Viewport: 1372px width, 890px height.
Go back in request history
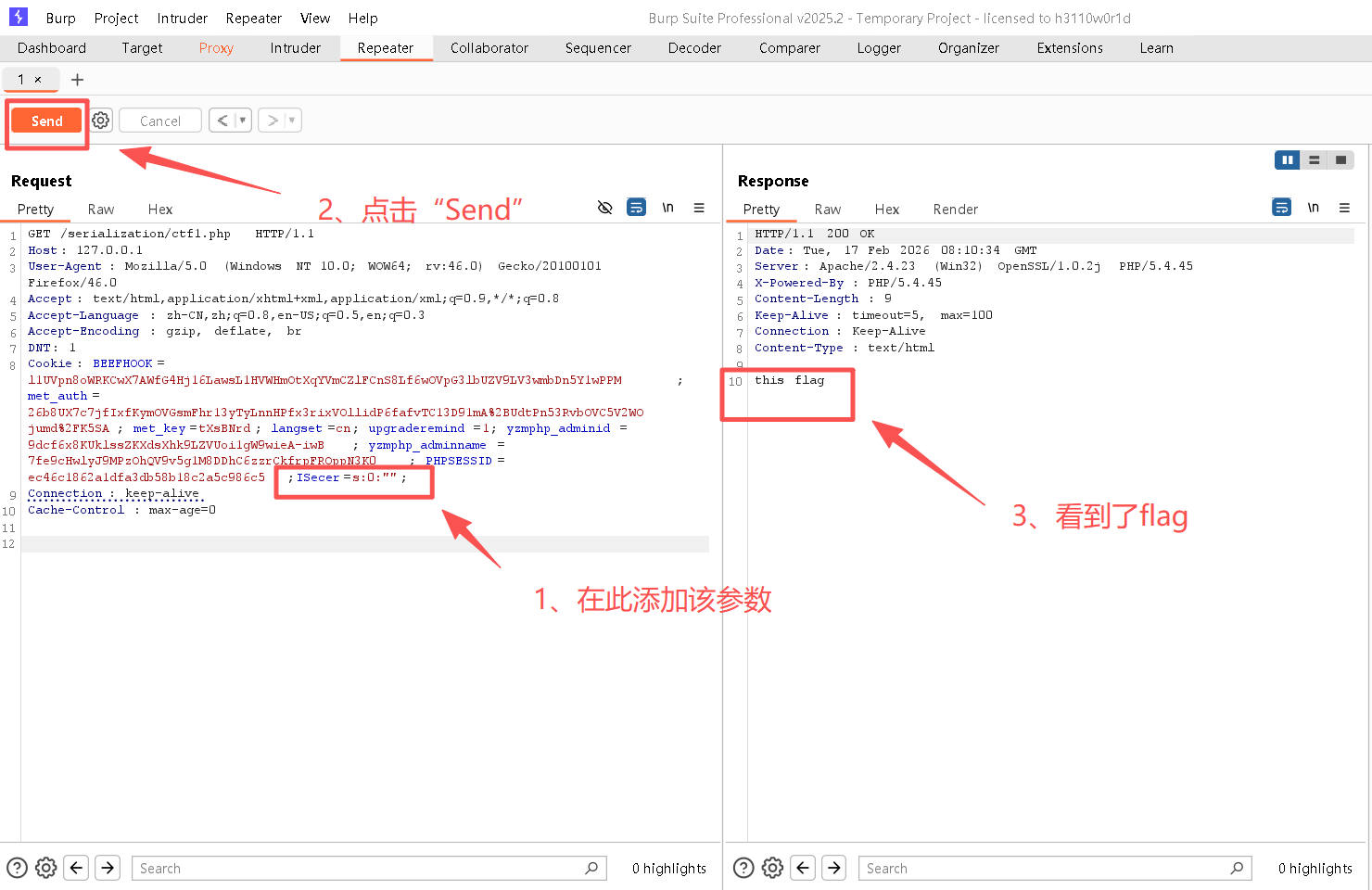(x=222, y=121)
